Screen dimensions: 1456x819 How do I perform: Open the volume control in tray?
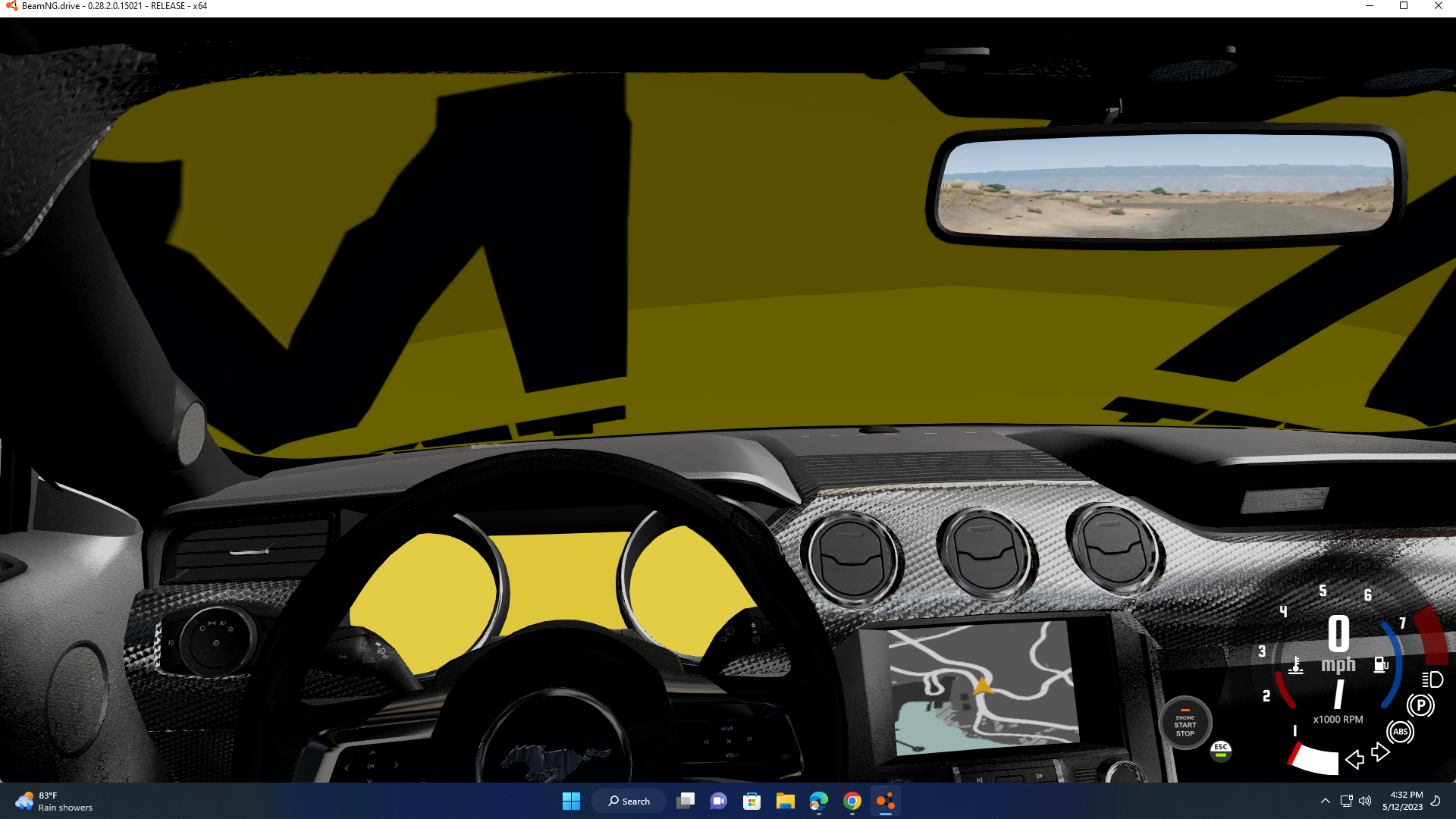[x=1365, y=801]
